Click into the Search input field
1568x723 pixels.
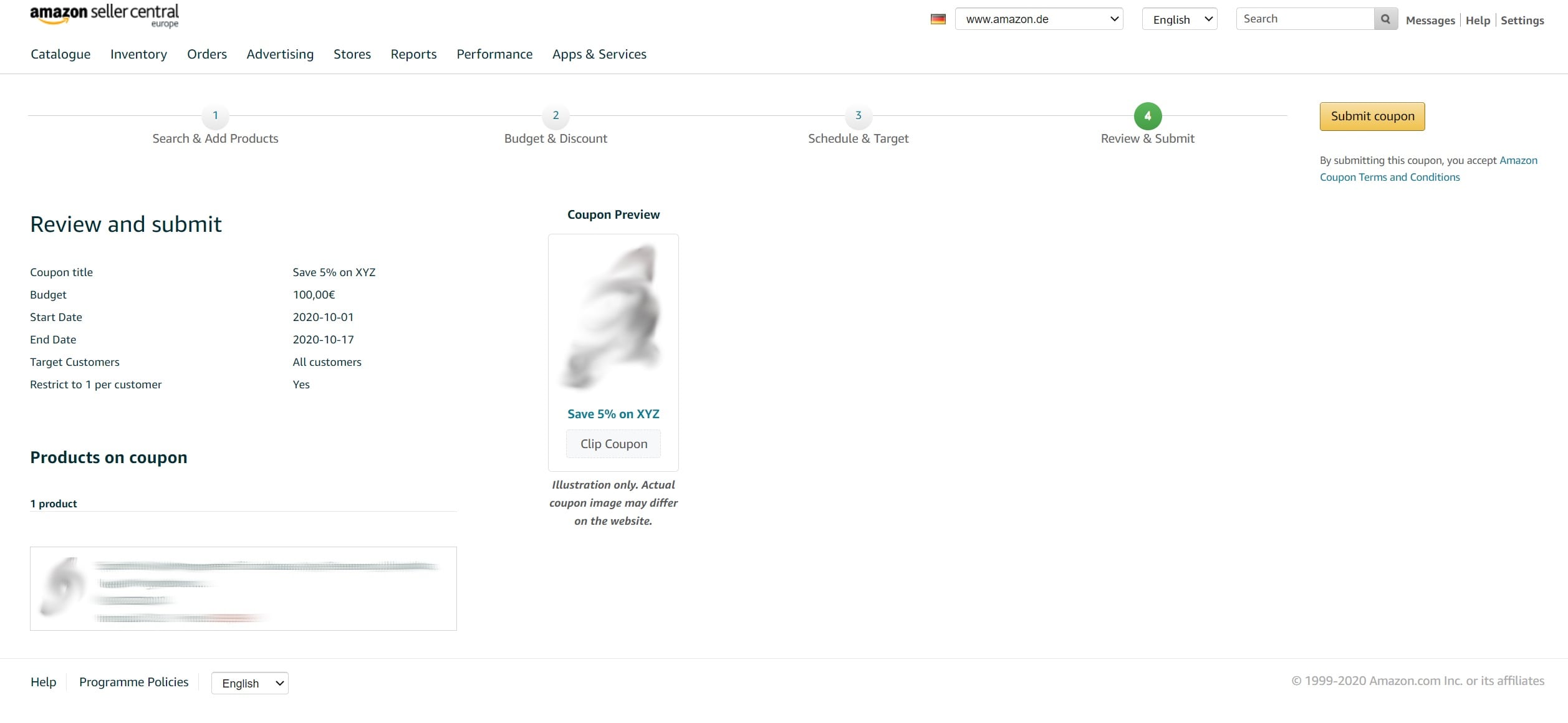(x=1304, y=19)
